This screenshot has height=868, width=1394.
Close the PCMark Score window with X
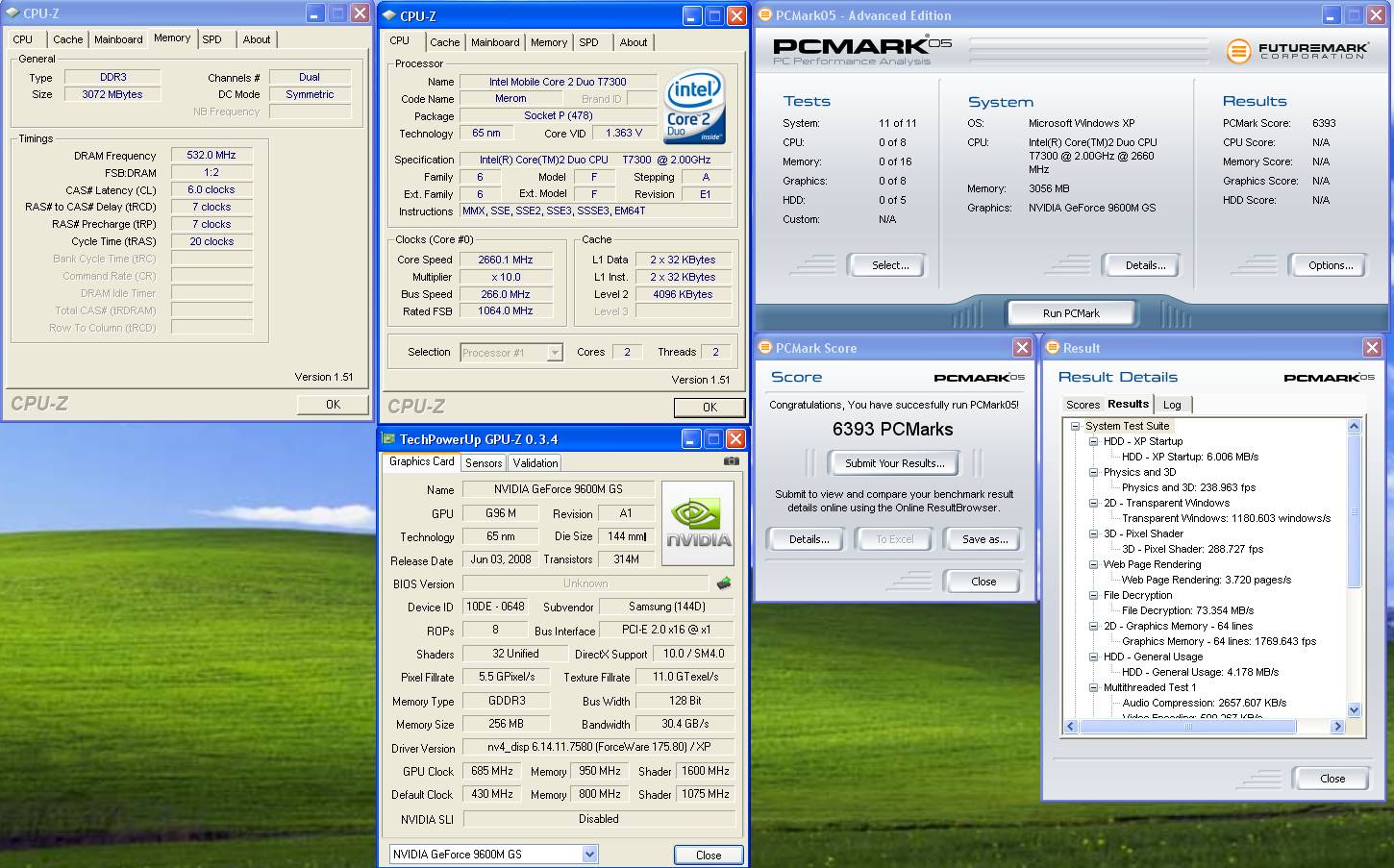click(x=1022, y=348)
